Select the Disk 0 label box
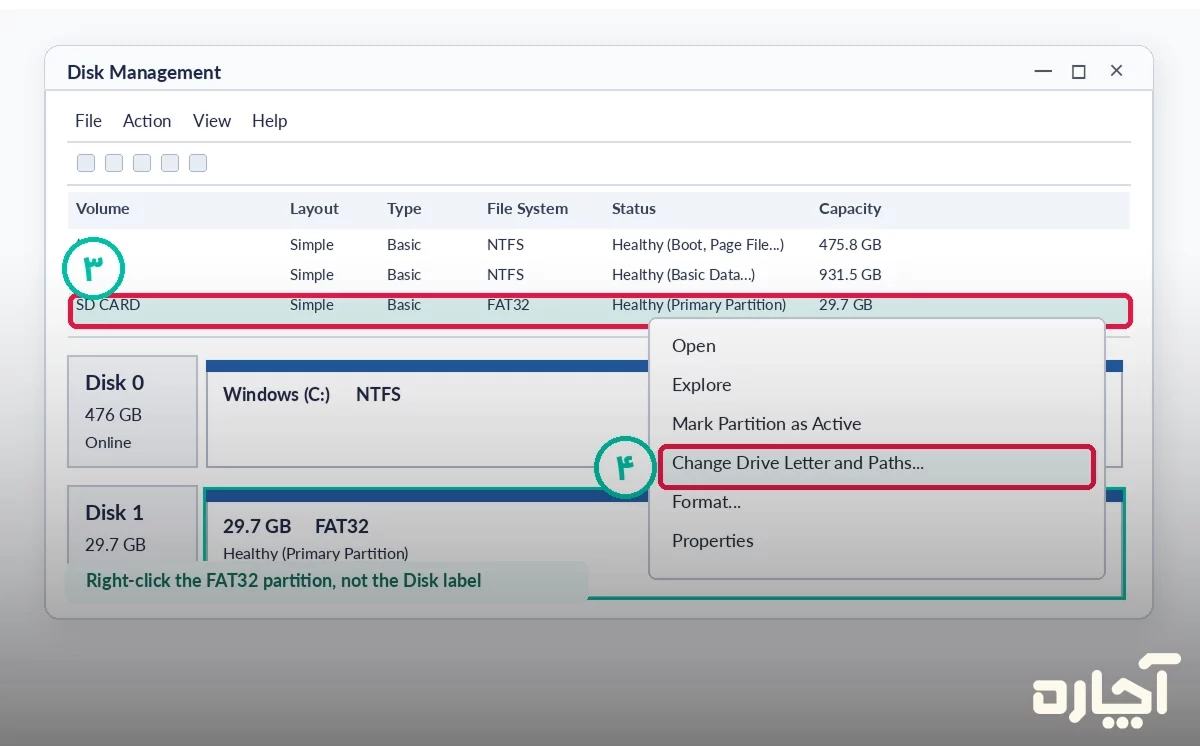 coord(132,411)
